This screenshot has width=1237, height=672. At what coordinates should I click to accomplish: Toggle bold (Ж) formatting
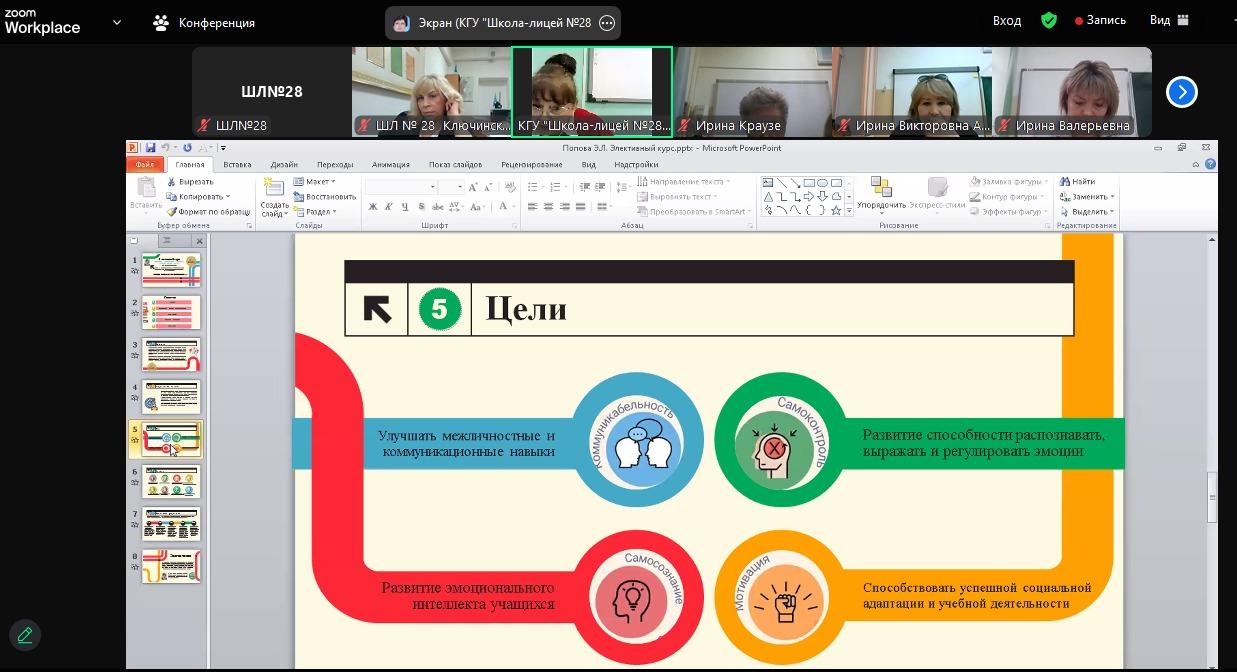373,207
